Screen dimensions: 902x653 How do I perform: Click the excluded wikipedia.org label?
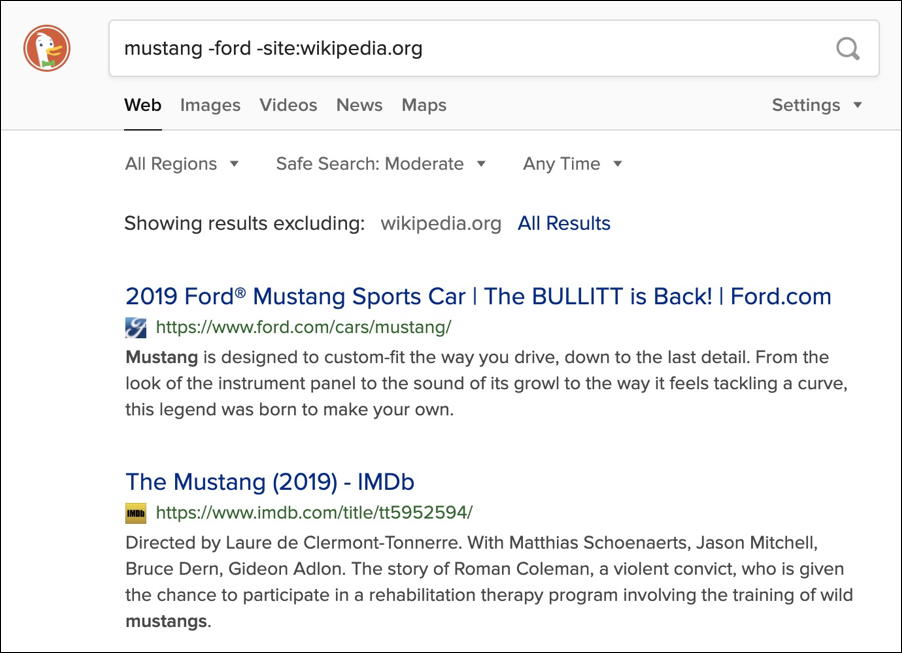pos(441,223)
